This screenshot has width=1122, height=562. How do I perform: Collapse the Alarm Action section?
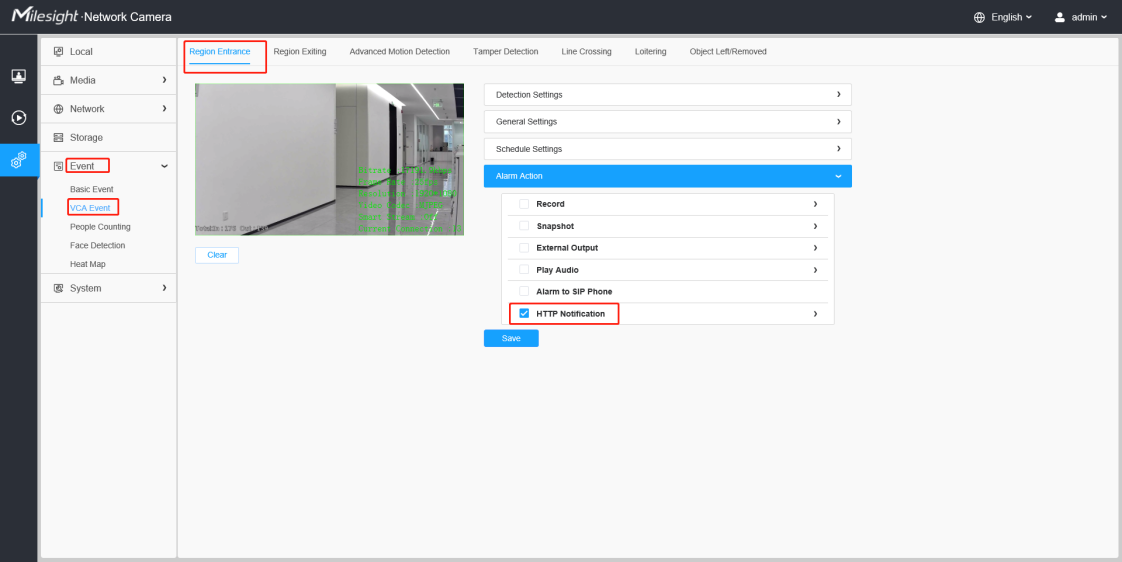668,176
